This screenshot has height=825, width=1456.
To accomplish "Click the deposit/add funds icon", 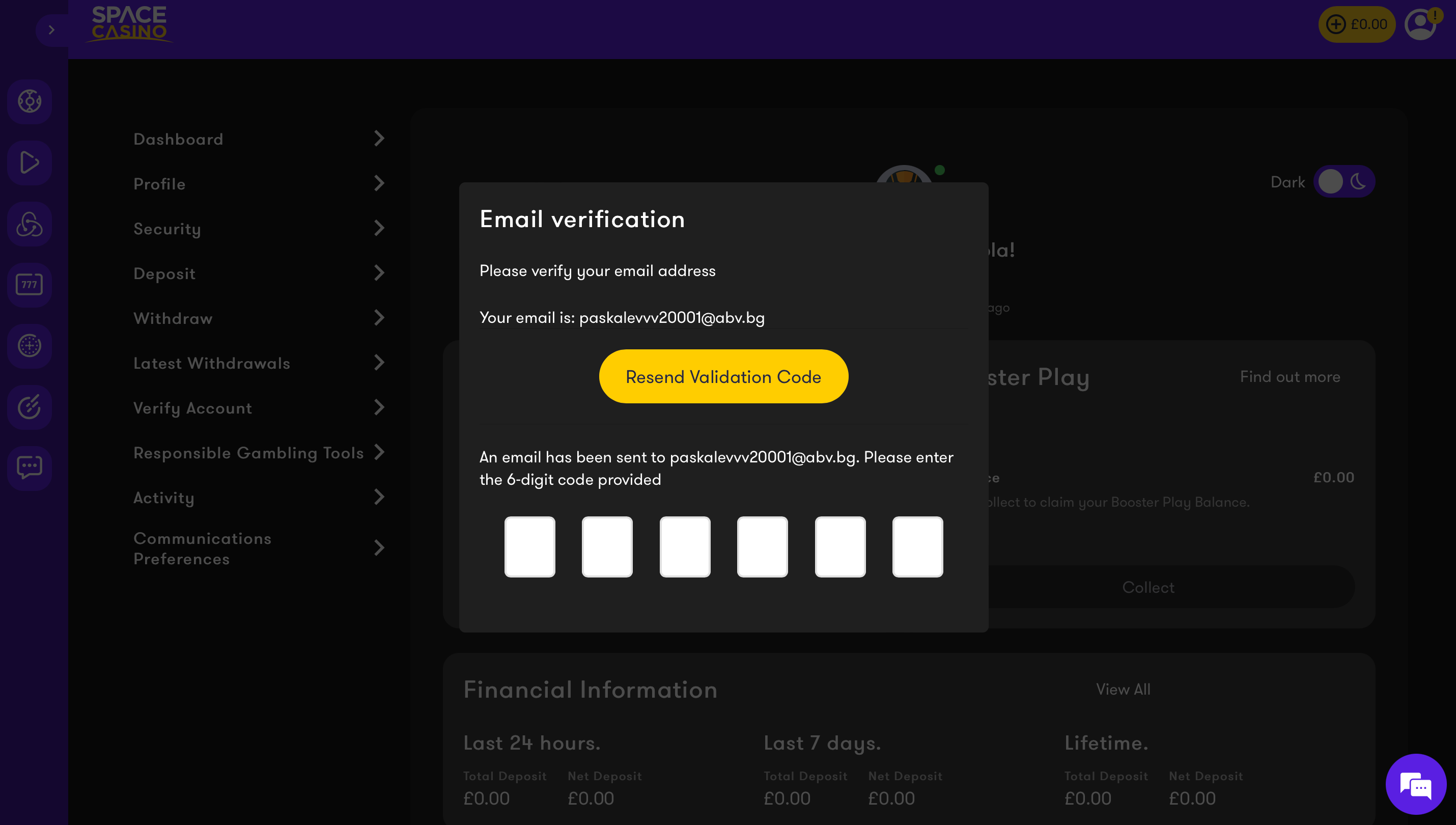I will pyautogui.click(x=1337, y=23).
